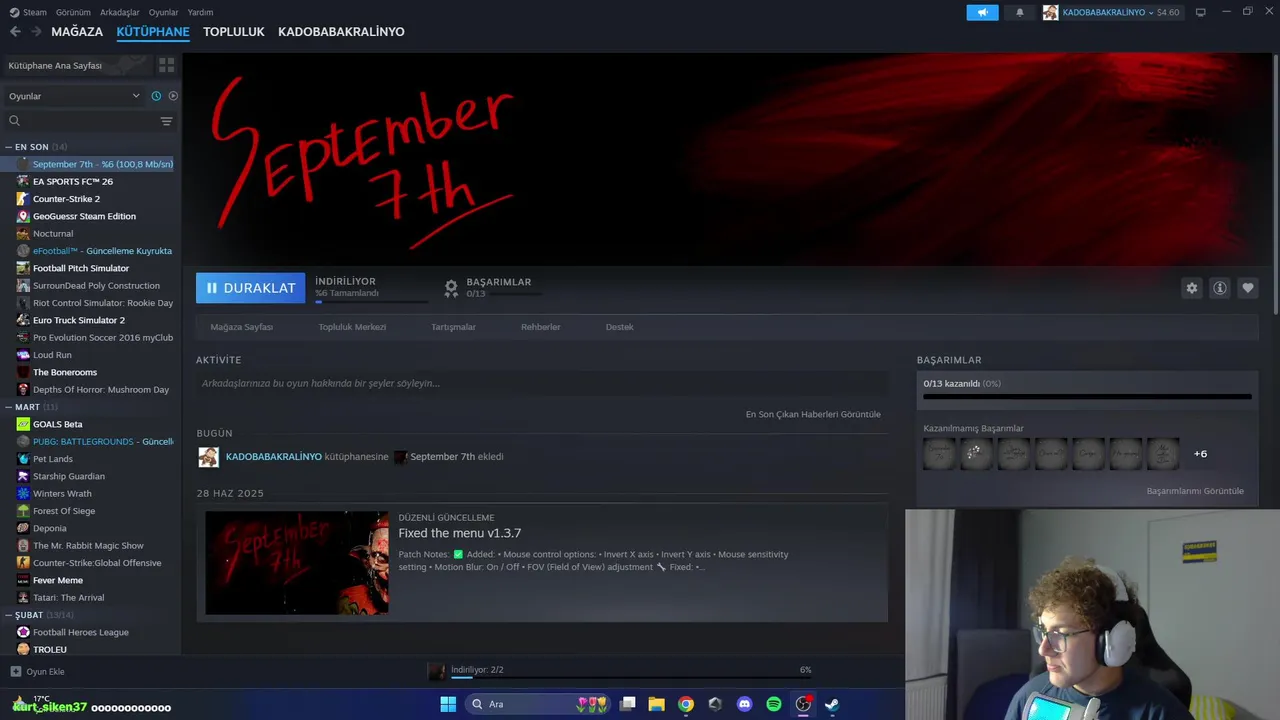Screen dimensions: 1280x720
Task: Open the Yardım menu
Action: point(200,12)
